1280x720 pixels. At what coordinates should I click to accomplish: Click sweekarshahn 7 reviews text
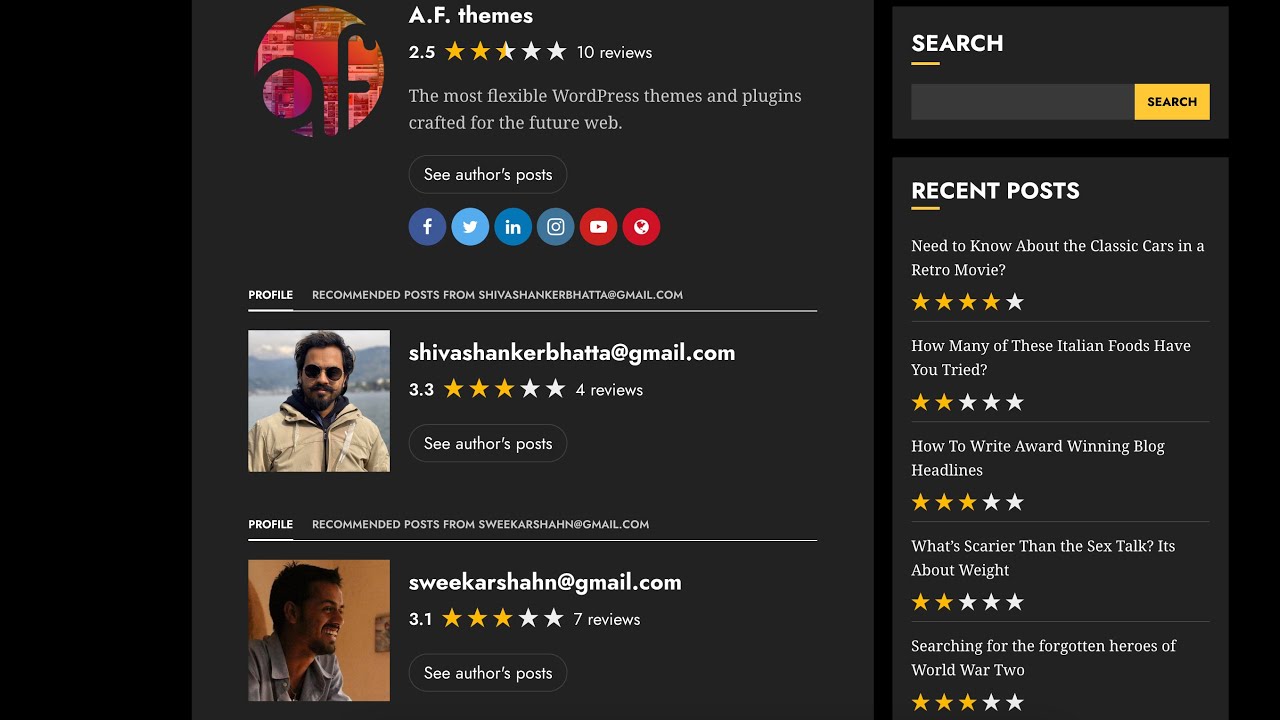point(607,619)
